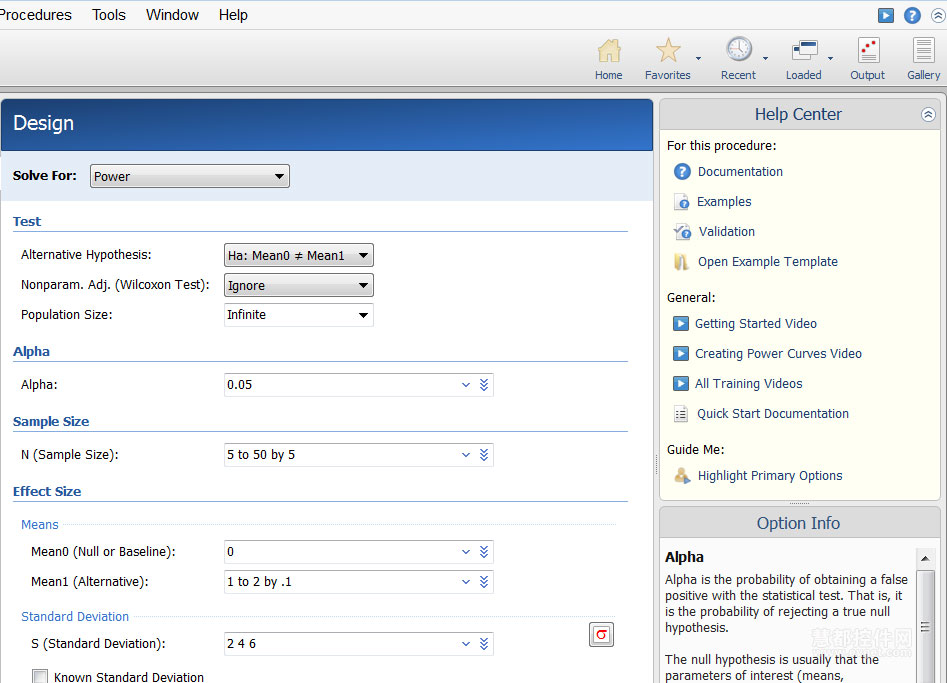Click the Loaded procedures icon
Viewport: 947px width, 683px height.
804,50
